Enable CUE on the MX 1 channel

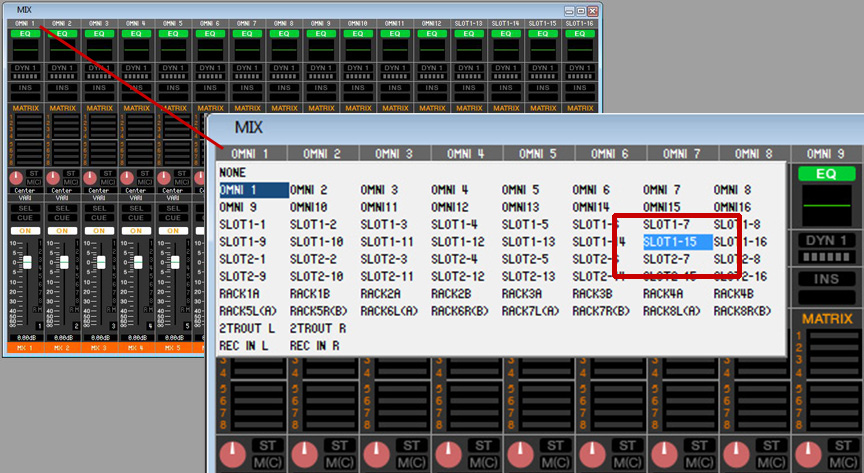(25, 218)
